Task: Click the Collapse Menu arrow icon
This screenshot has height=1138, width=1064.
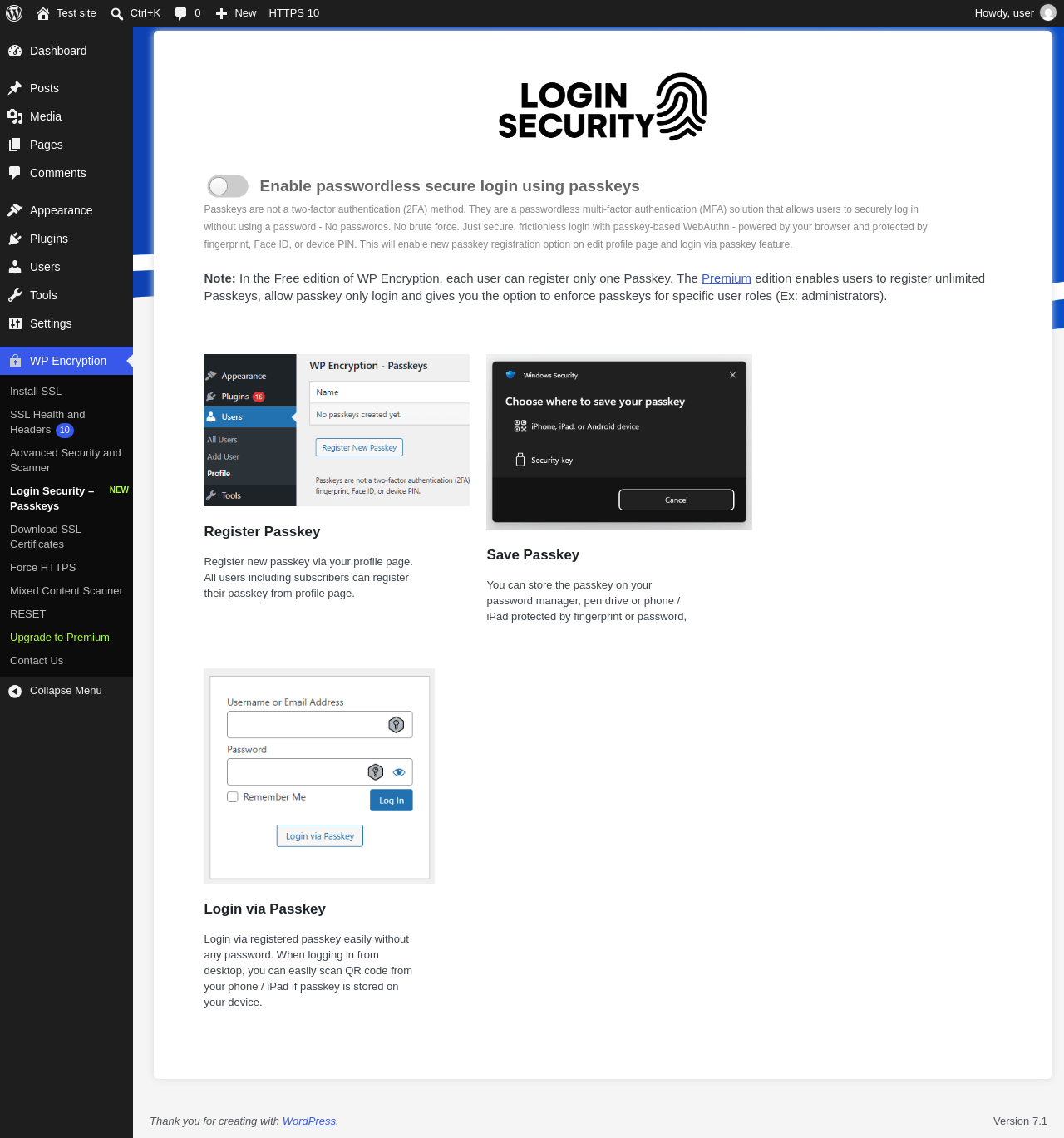Action: (x=15, y=691)
